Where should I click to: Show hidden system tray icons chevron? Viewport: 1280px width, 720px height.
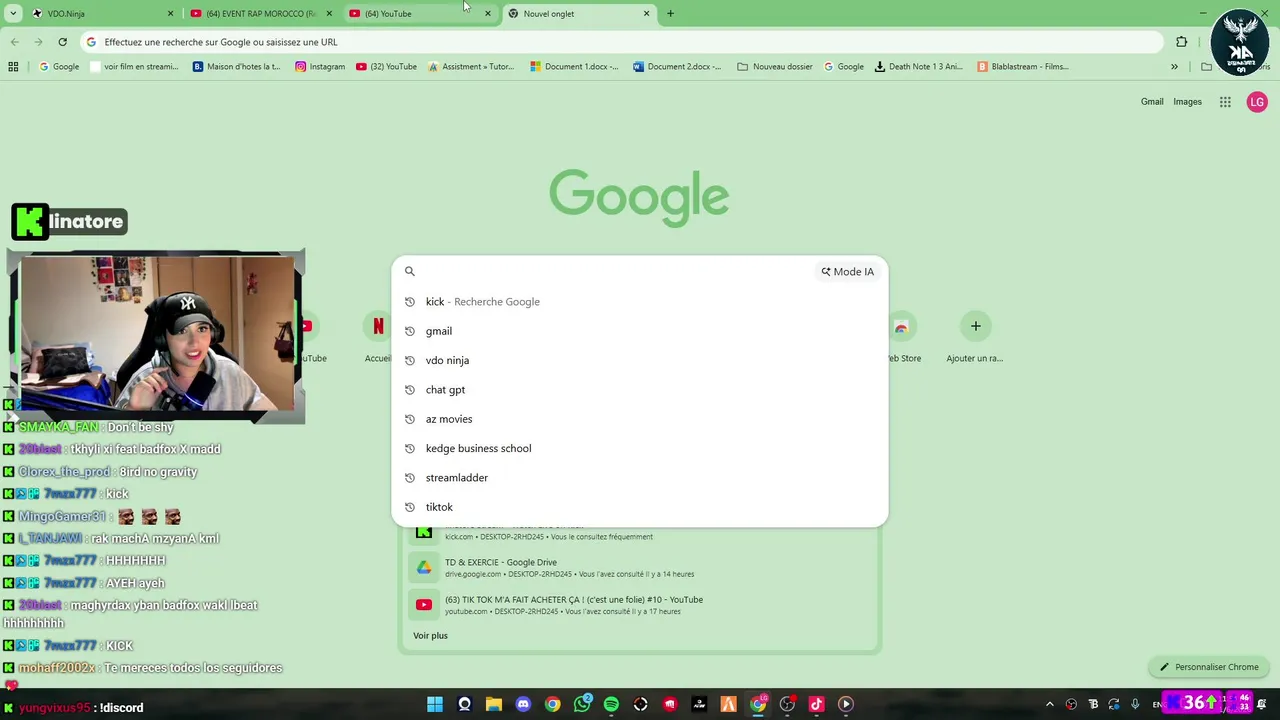(x=1050, y=704)
